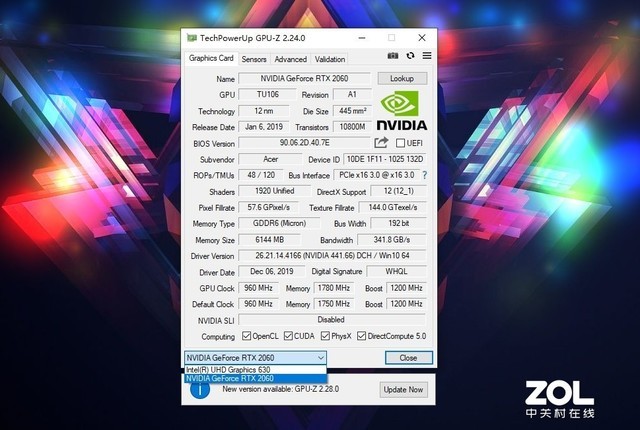This screenshot has height=430, width=640.
Task: Click the Update Now button
Action: point(403,390)
